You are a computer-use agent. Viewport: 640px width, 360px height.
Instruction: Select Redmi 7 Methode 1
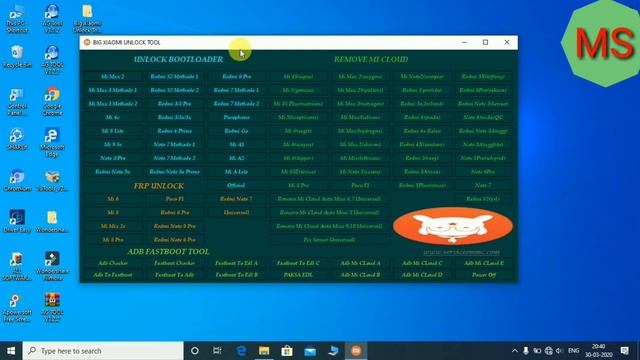tap(236, 90)
